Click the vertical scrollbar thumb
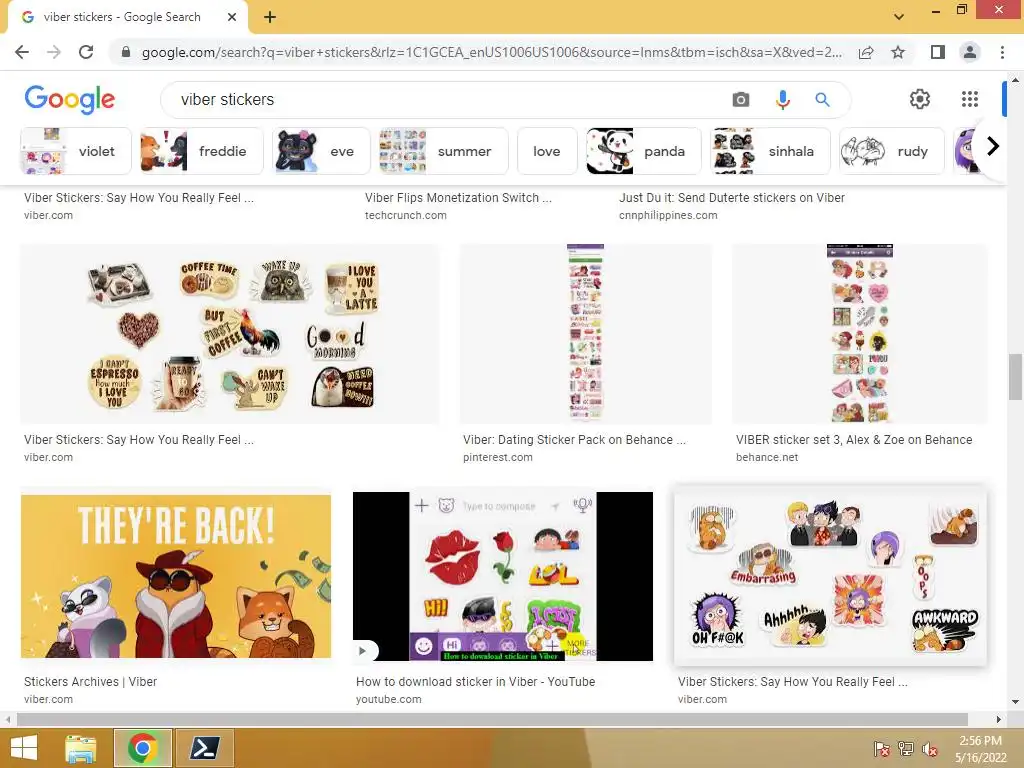 pyautogui.click(x=1015, y=377)
